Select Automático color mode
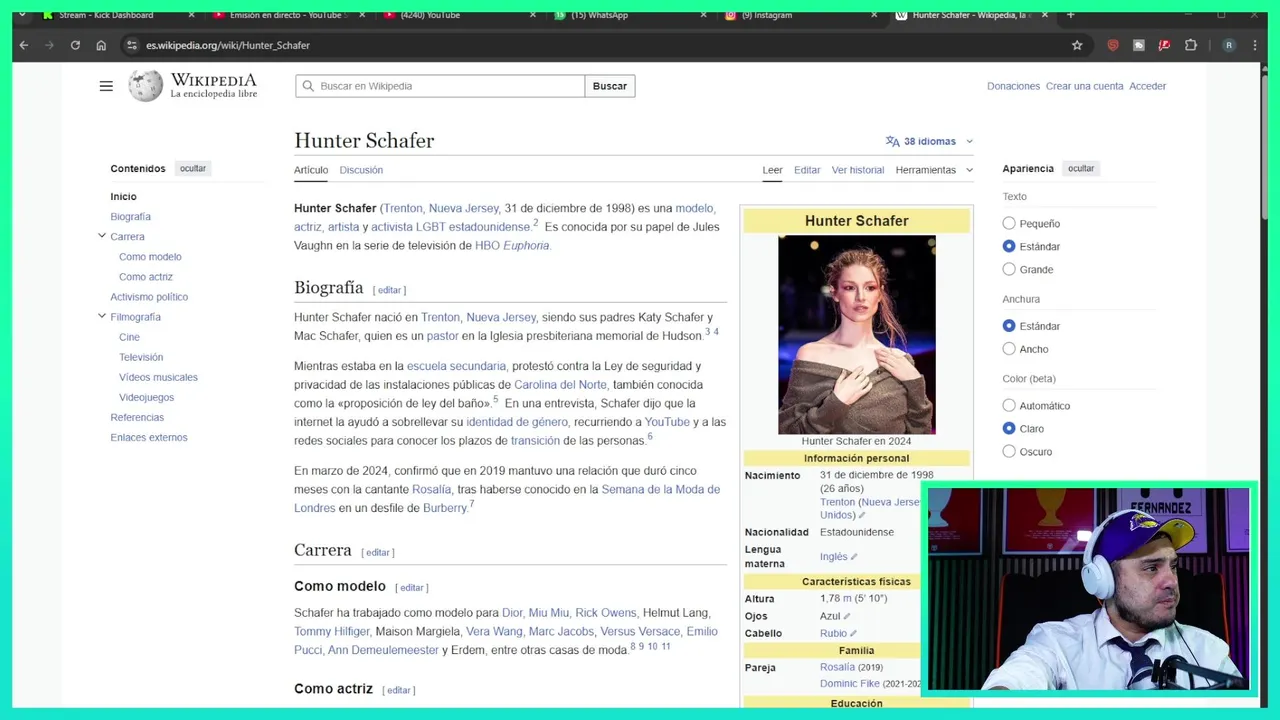This screenshot has height=720, width=1280. tap(1009, 406)
